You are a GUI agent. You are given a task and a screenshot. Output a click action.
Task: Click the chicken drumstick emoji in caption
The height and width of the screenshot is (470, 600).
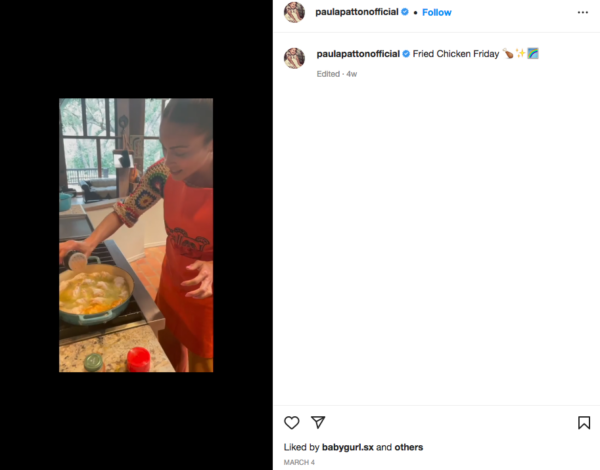pos(508,54)
